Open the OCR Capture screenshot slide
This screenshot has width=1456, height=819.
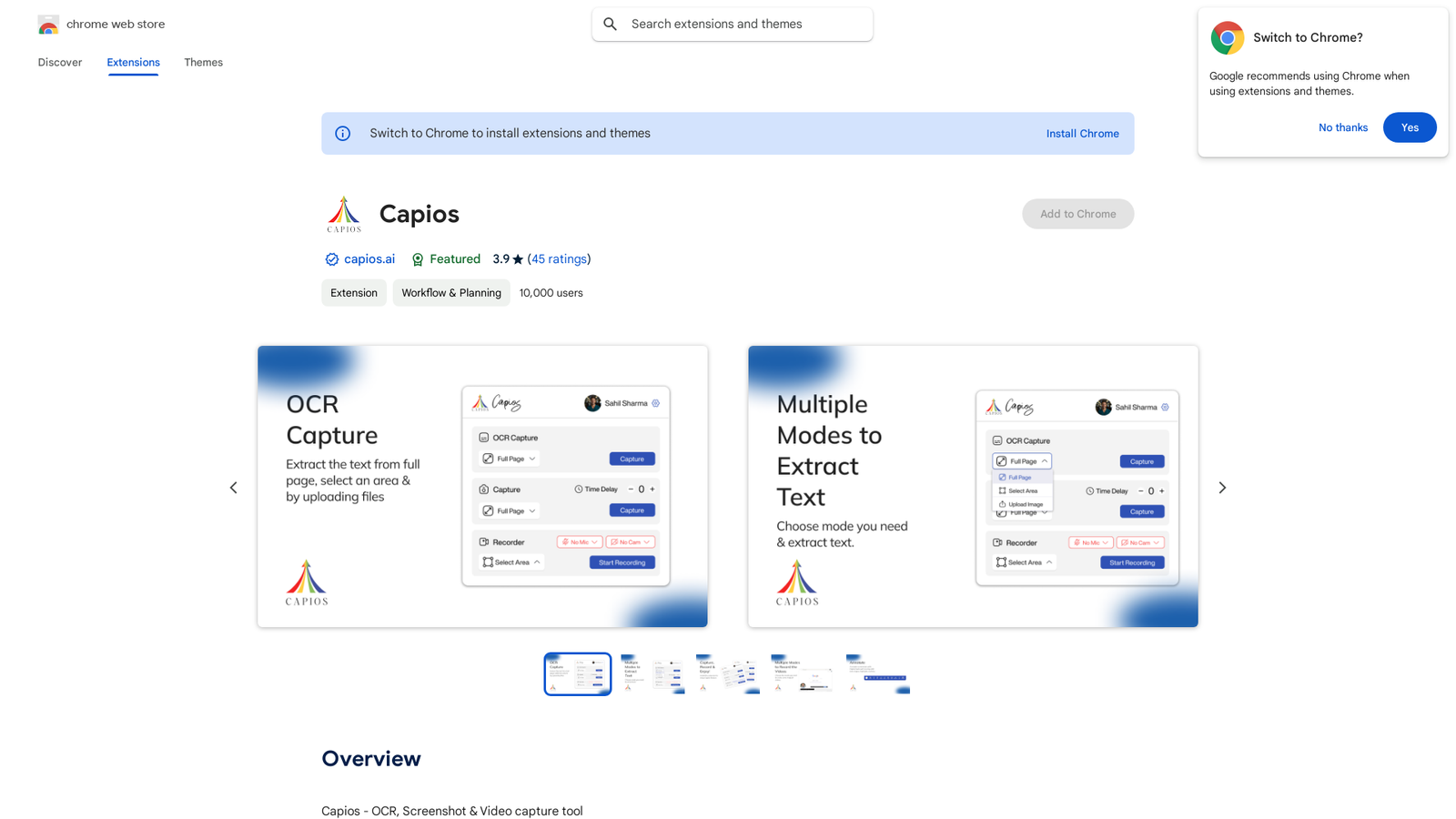(x=482, y=486)
